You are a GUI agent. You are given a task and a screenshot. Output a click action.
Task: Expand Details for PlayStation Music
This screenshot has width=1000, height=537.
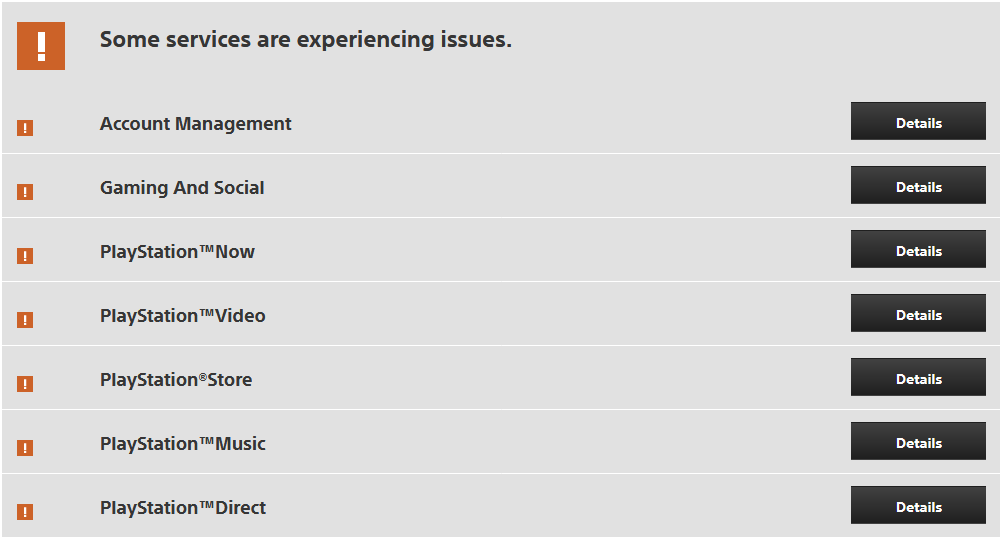918,442
